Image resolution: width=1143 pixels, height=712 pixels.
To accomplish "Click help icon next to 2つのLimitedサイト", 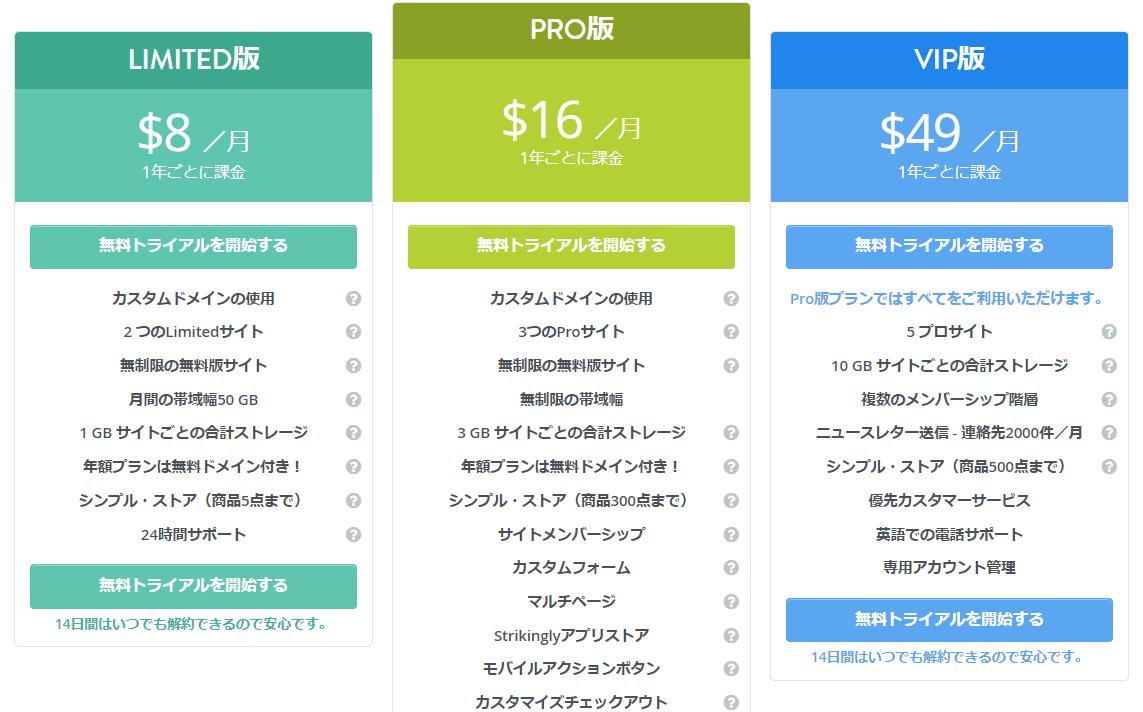I will coord(353,332).
